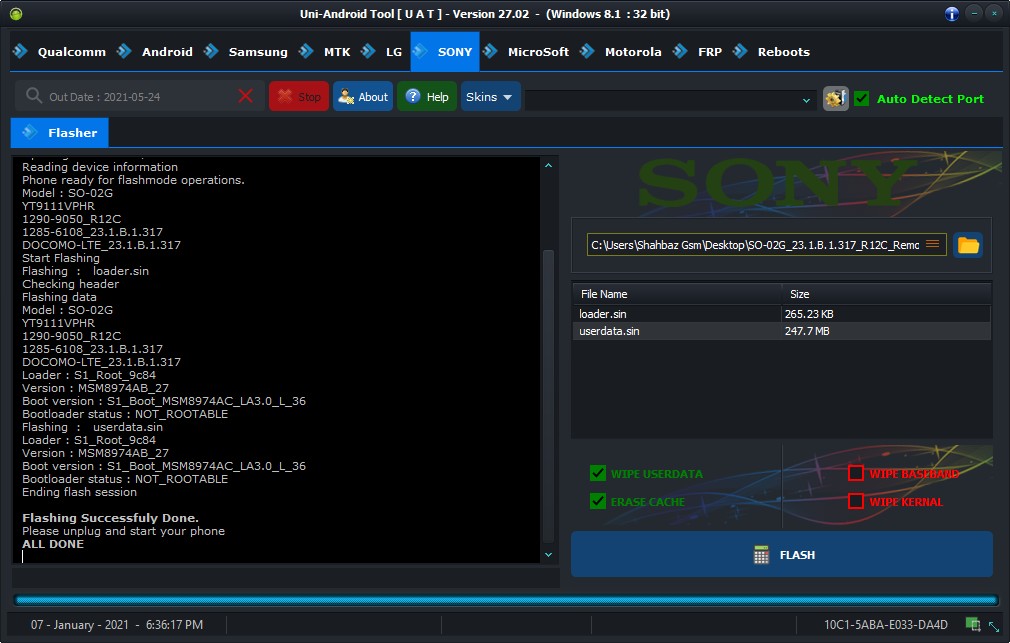This screenshot has height=643, width=1010.
Task: Open the About dialog
Action: [x=363, y=97]
